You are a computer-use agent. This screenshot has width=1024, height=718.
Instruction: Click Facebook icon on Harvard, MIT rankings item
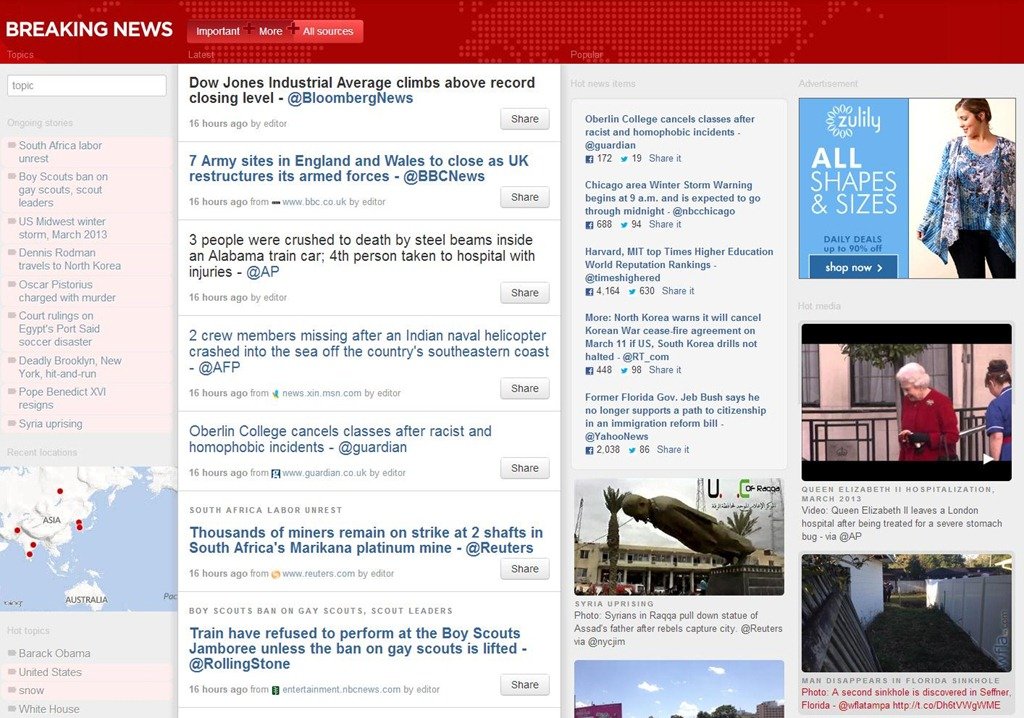tap(590, 291)
